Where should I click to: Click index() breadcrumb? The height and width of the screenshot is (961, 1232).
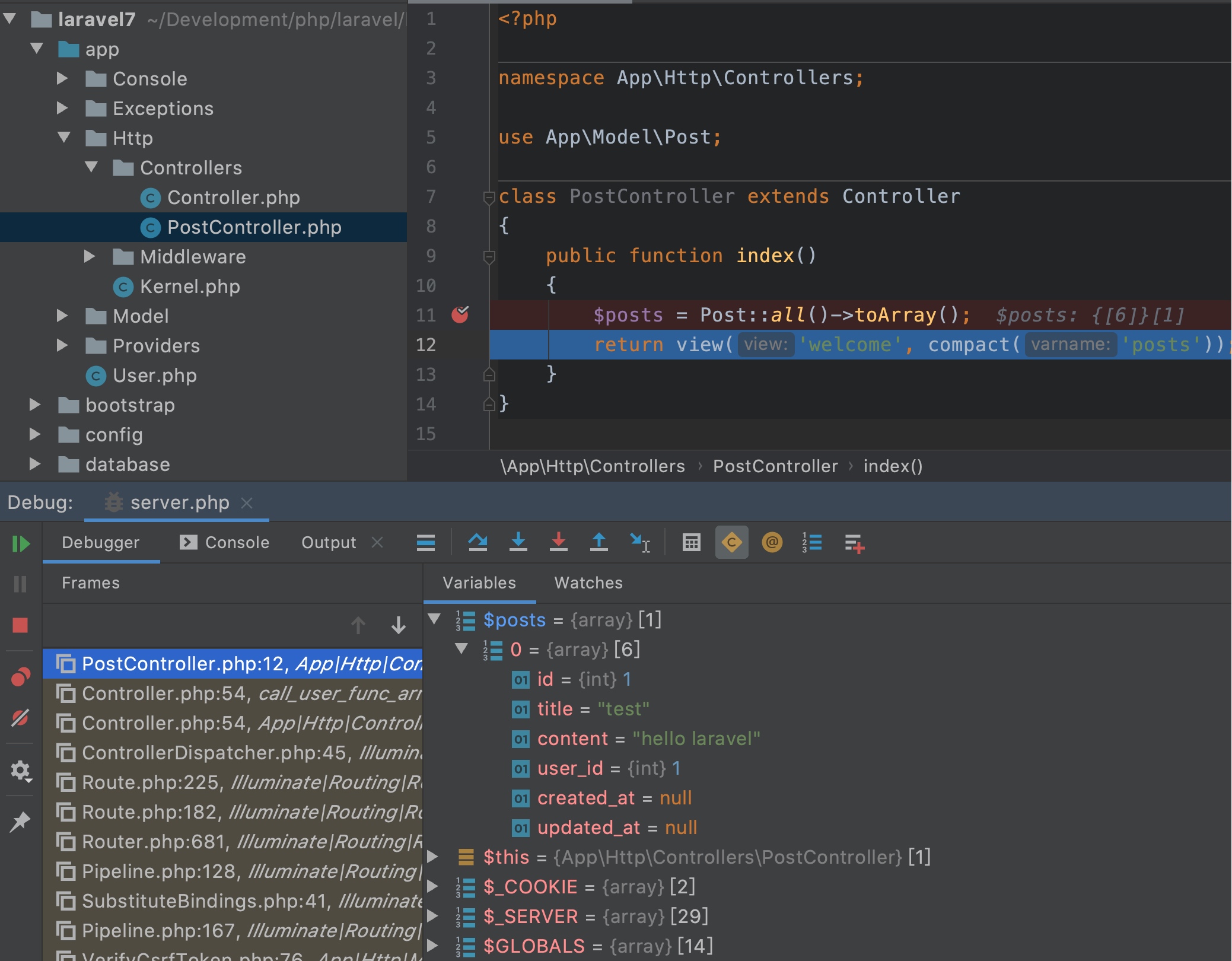893,466
